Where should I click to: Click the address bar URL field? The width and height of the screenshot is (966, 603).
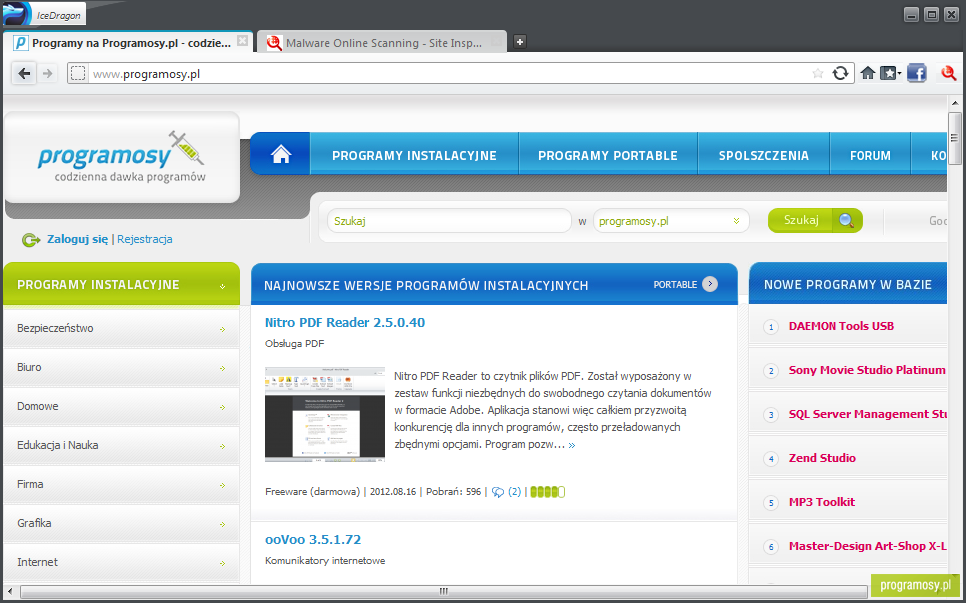click(x=450, y=74)
